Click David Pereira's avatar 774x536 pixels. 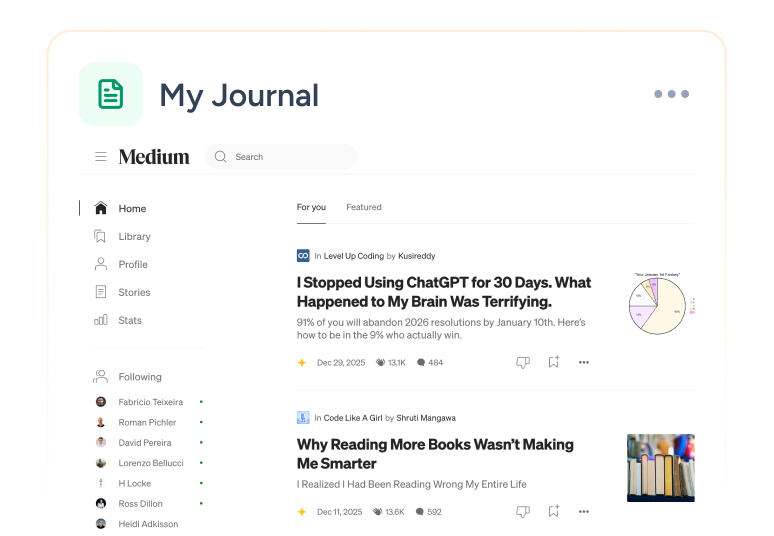point(101,442)
